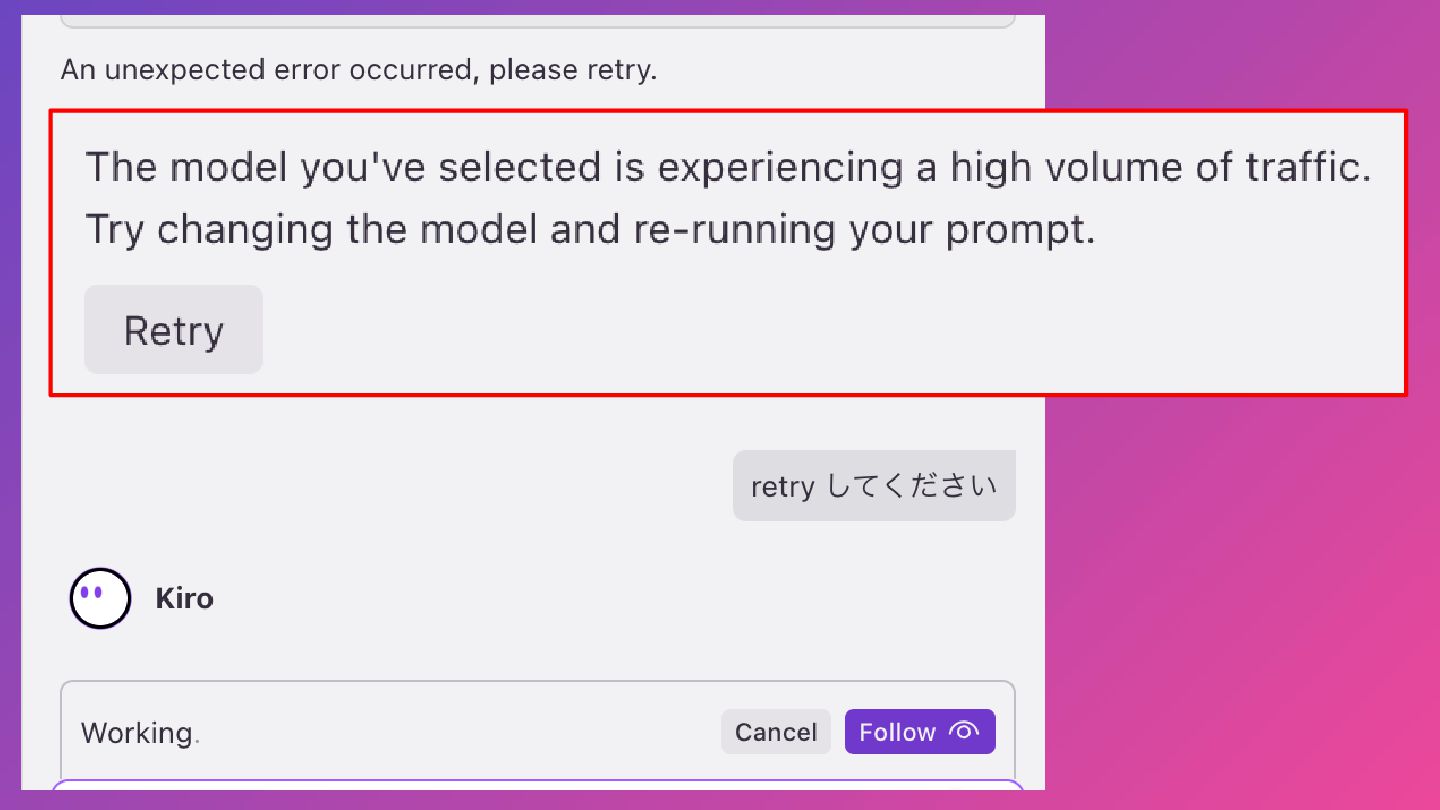Click the 'high volume of traffic' error line
The height and width of the screenshot is (810, 1440).
coord(728,167)
